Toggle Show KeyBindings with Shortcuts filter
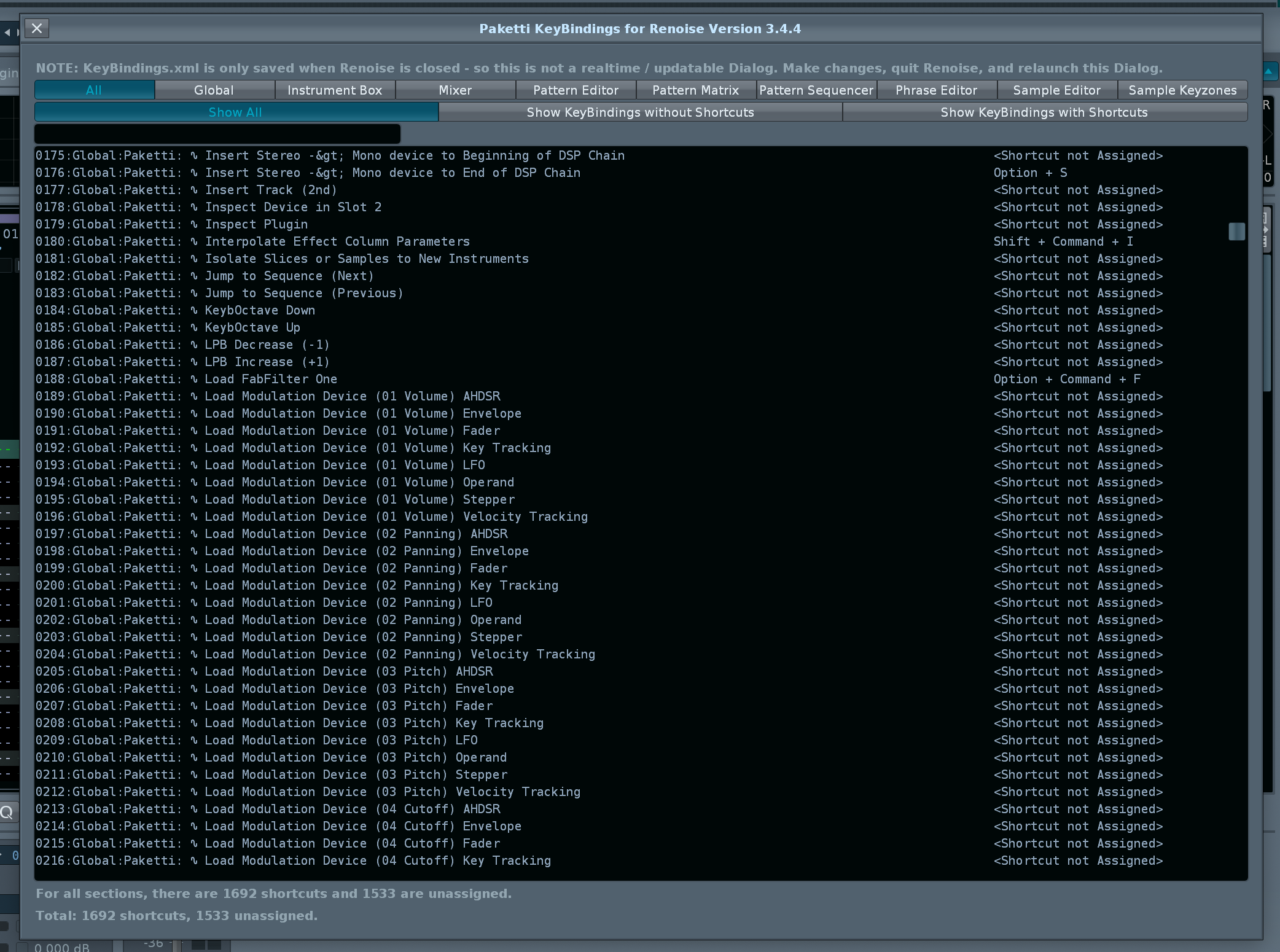This screenshot has width=1280, height=952. click(1044, 112)
